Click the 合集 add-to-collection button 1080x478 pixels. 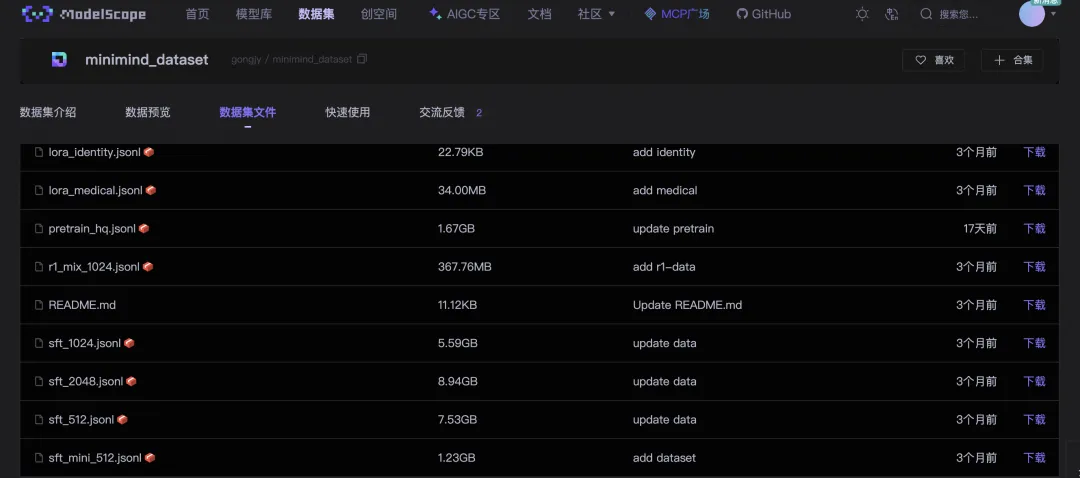tap(1012, 60)
